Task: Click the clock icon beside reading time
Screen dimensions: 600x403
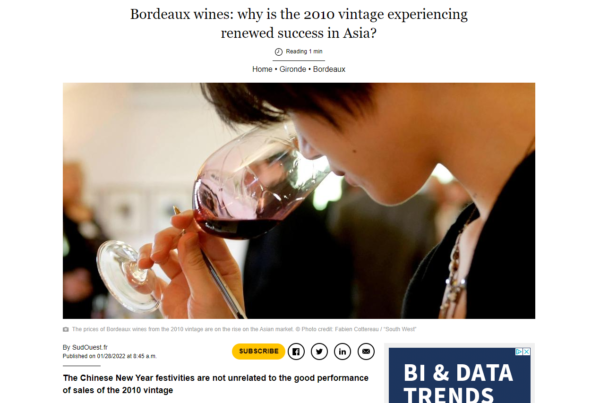Action: [x=279, y=52]
